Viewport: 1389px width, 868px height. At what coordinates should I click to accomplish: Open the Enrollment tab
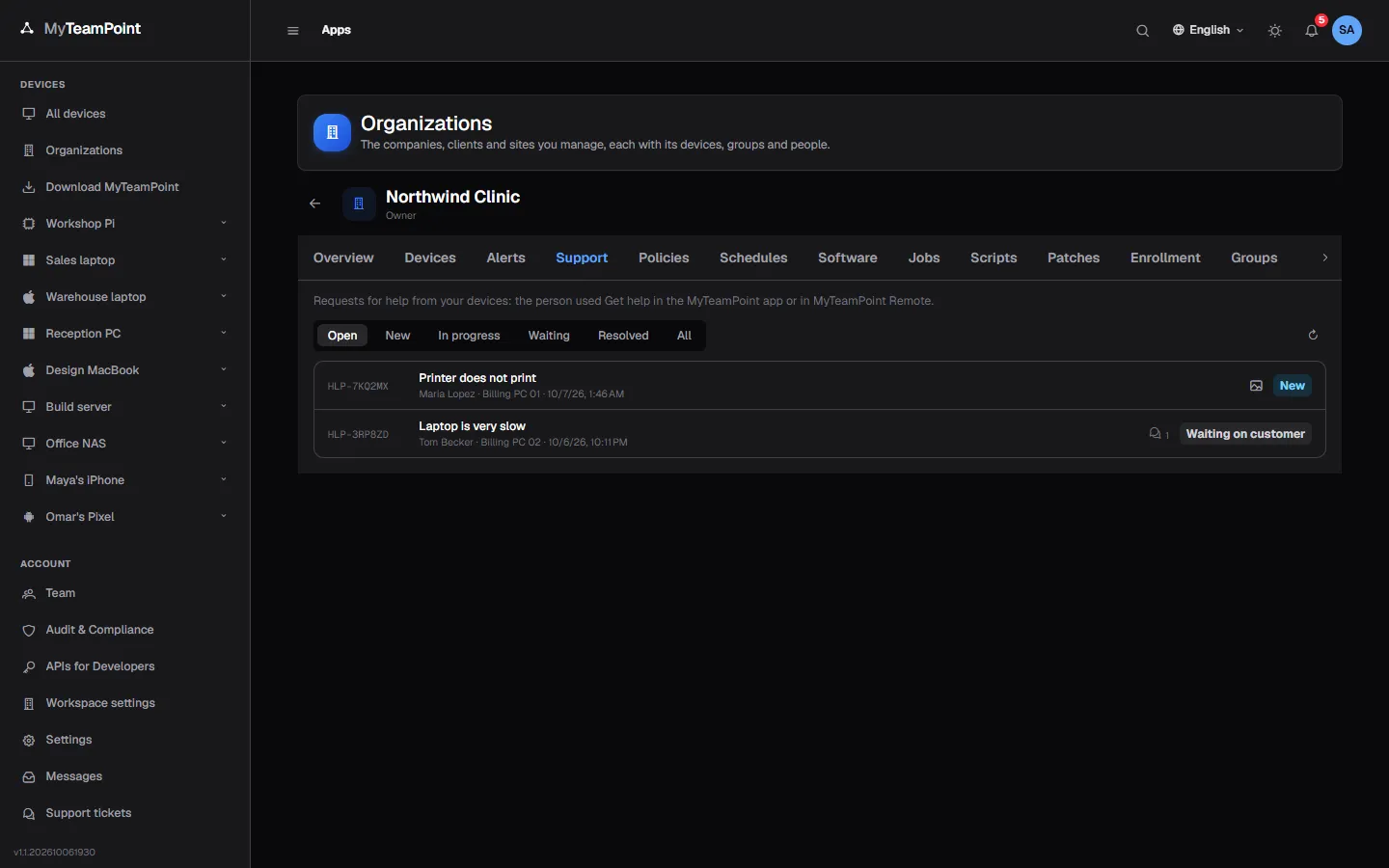point(1165,258)
